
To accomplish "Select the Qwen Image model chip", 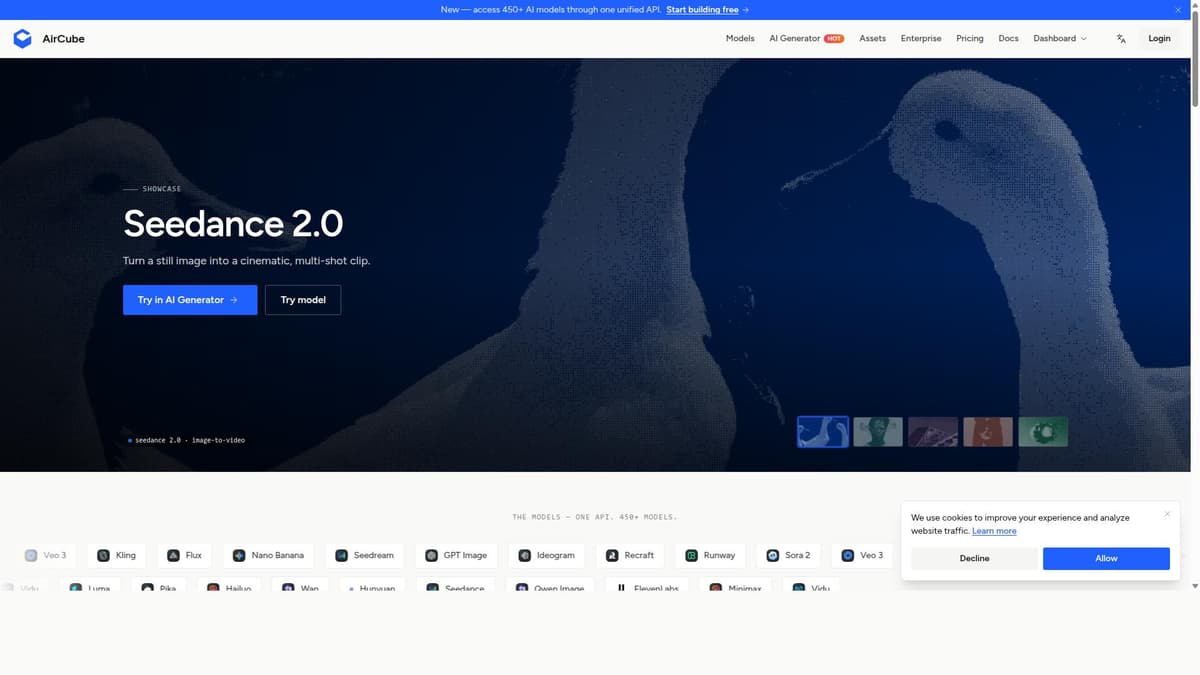I will click(x=550, y=586).
